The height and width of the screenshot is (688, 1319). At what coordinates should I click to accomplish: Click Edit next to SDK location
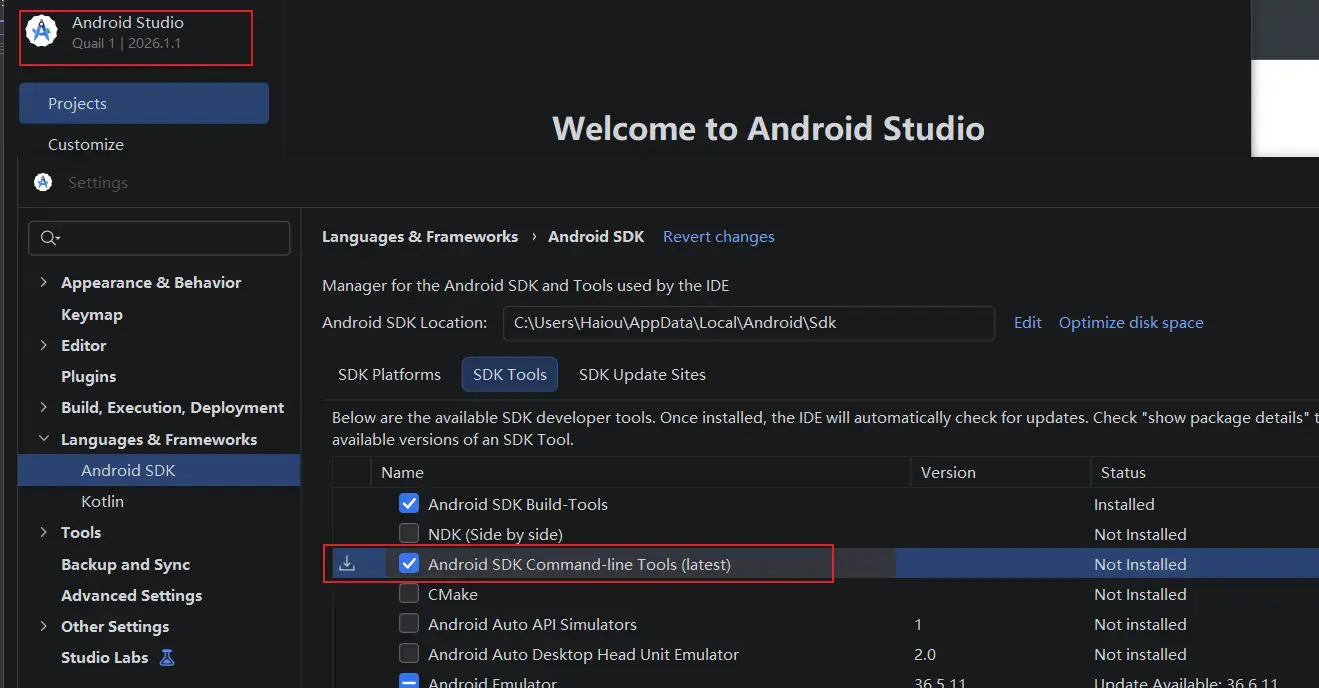coord(1028,322)
